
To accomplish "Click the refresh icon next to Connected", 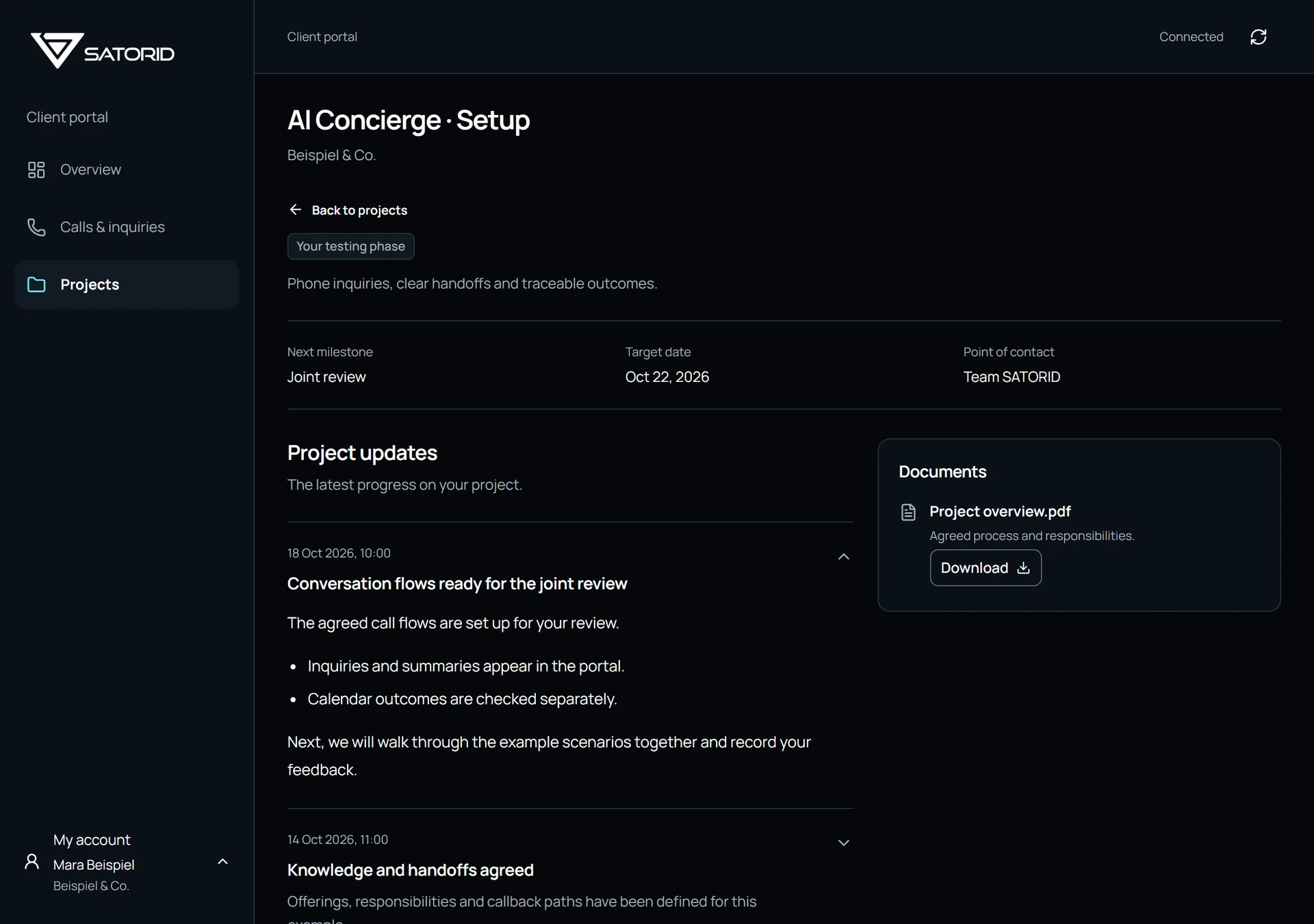I will pyautogui.click(x=1258, y=37).
